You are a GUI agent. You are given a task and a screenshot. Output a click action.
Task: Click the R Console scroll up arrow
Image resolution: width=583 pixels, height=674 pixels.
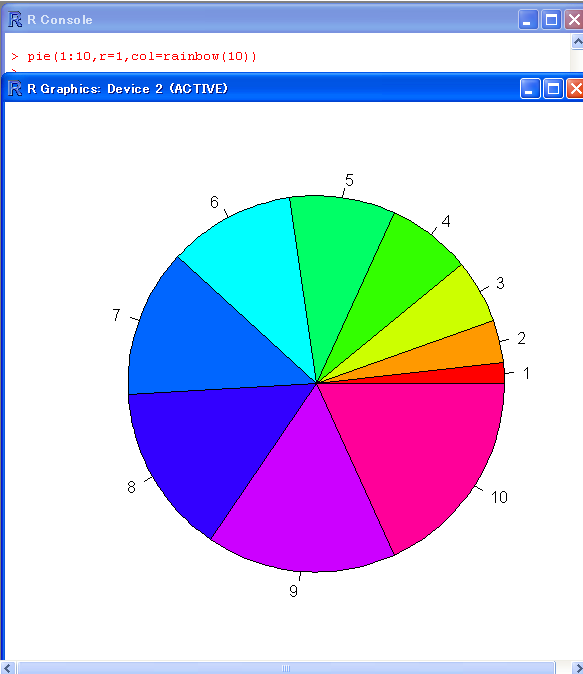click(x=577, y=42)
